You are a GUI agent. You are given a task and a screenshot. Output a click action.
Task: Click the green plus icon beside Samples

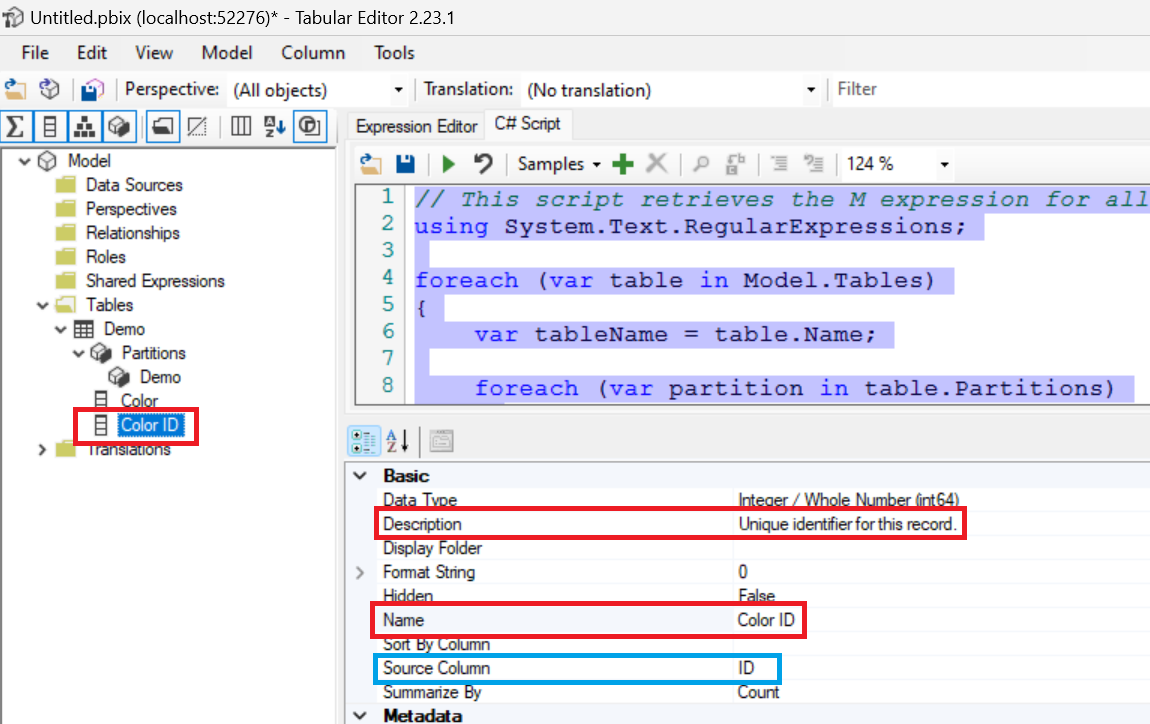click(623, 164)
